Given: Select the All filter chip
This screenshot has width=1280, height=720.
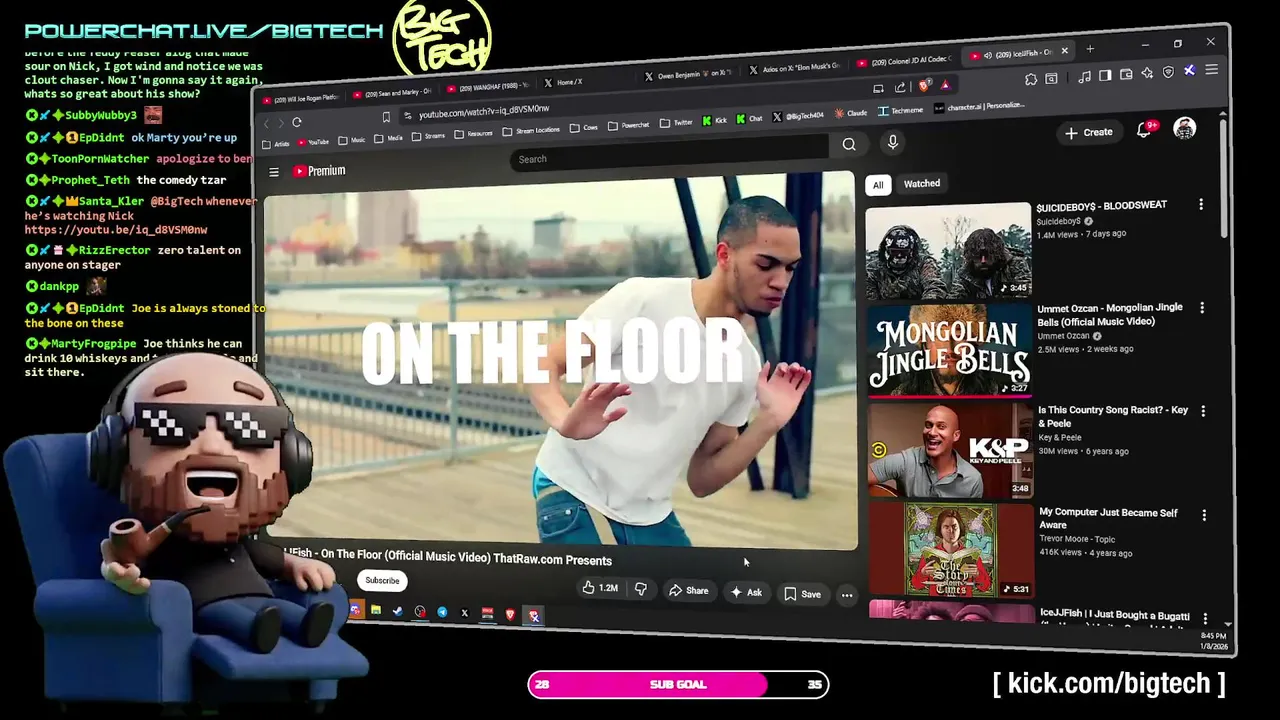Looking at the screenshot, I should (878, 185).
